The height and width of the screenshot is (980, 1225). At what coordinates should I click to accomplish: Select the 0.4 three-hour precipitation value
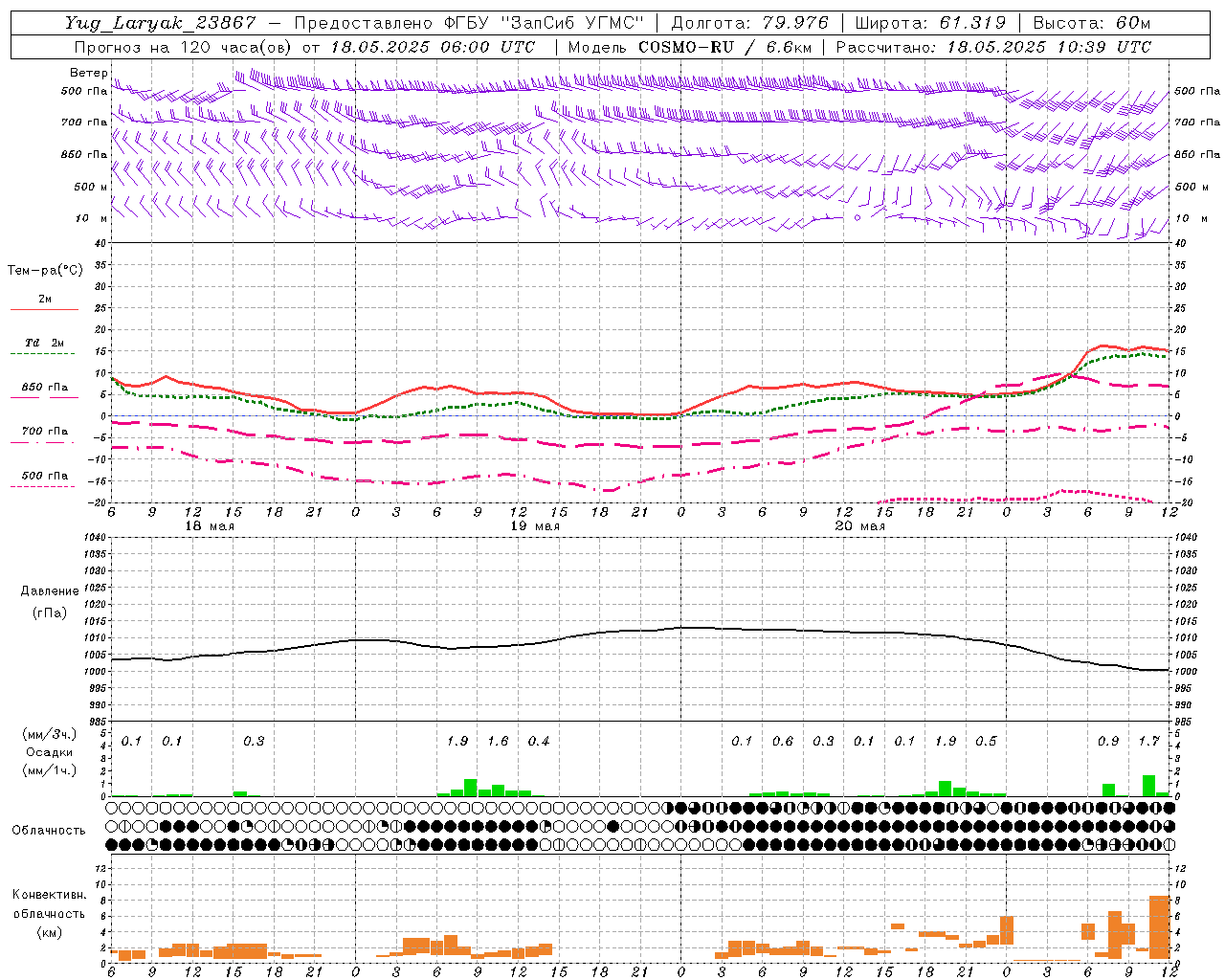tap(539, 741)
